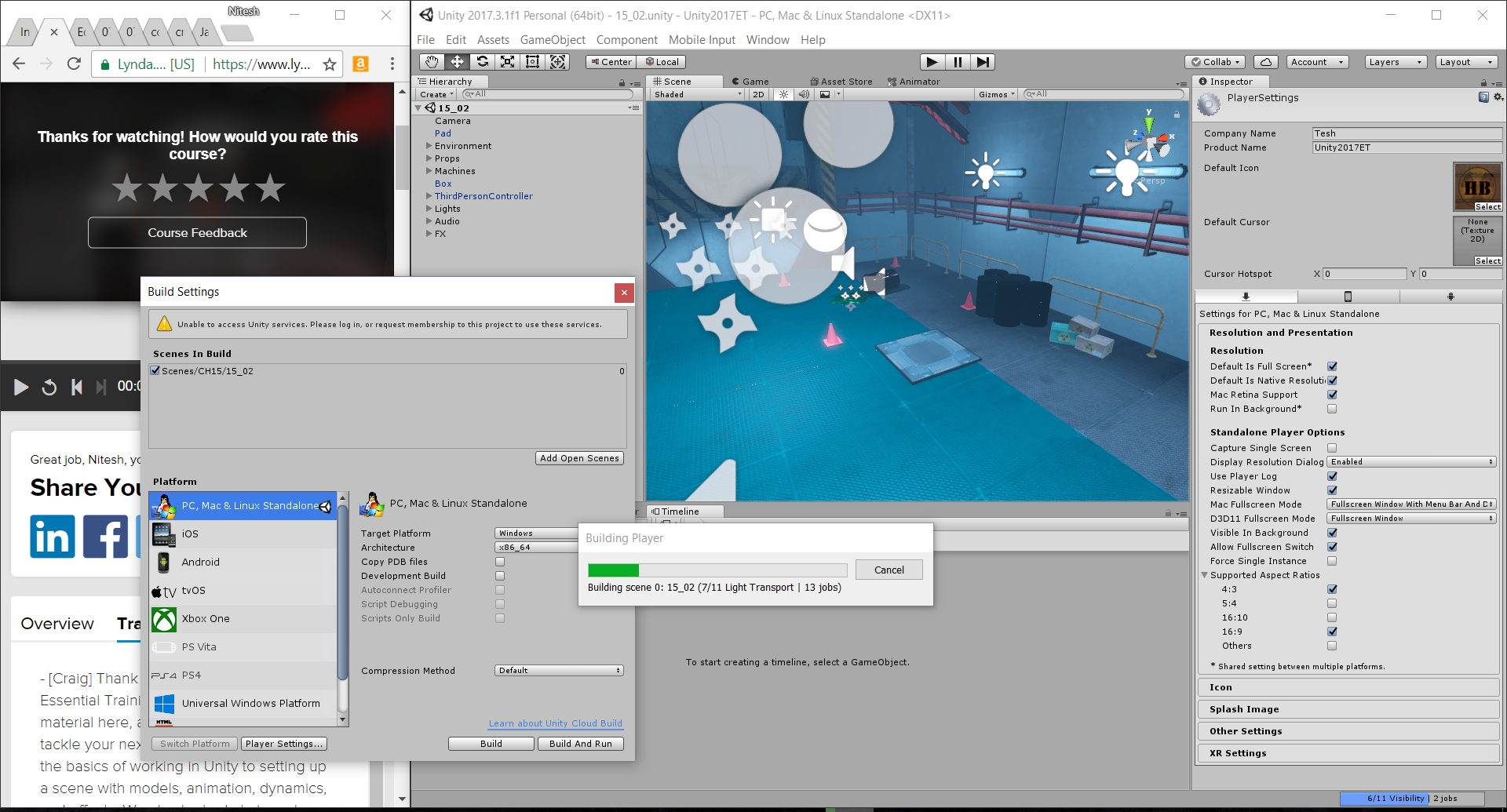The image size is (1507, 812).
Task: Toggle scene lighting sun icon
Action: [783, 94]
